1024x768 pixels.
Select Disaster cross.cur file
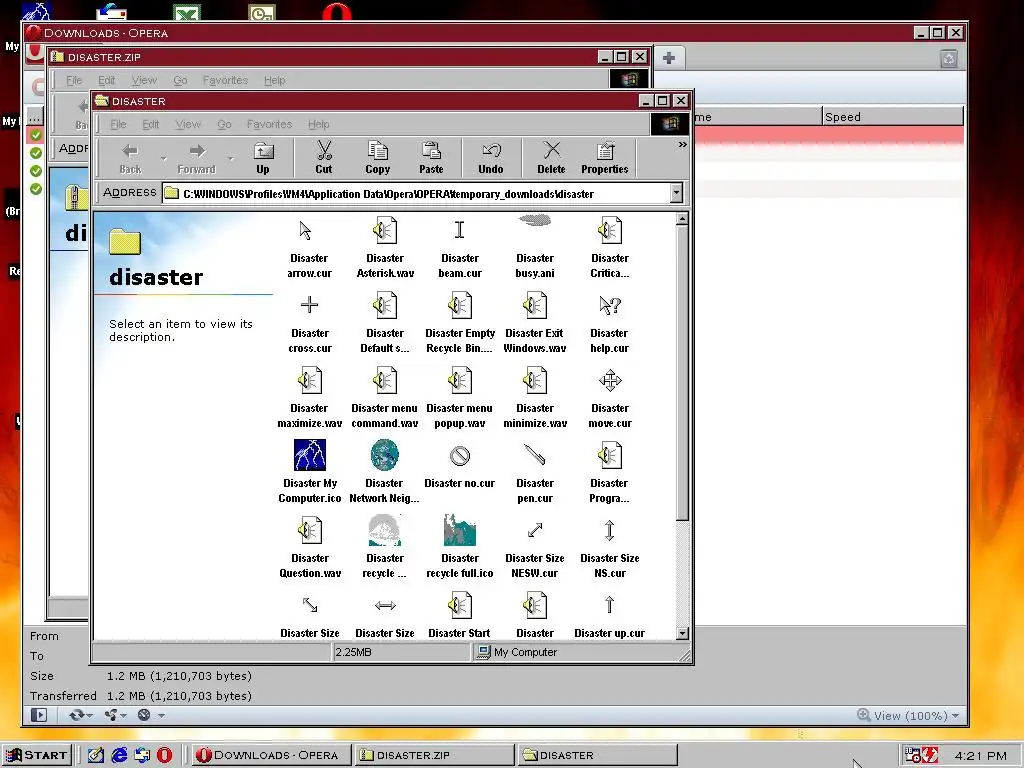310,323
